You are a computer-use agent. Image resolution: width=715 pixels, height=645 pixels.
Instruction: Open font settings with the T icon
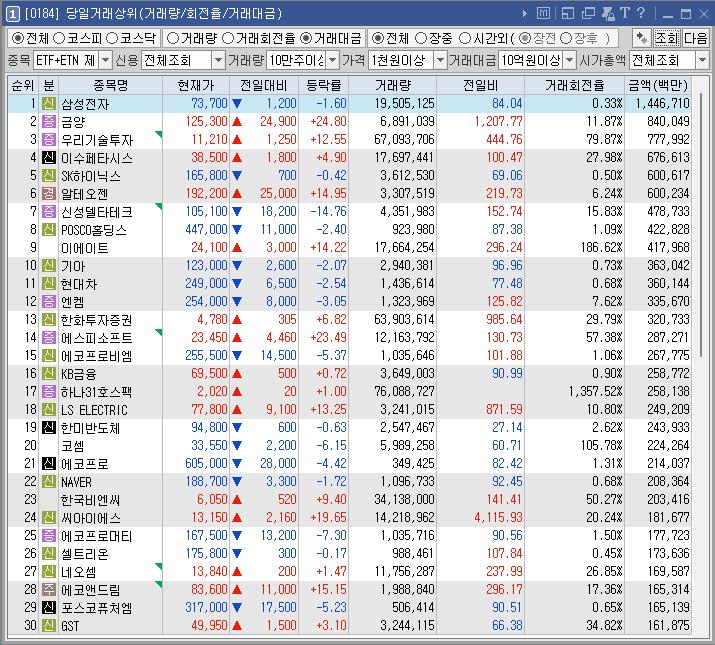point(625,13)
